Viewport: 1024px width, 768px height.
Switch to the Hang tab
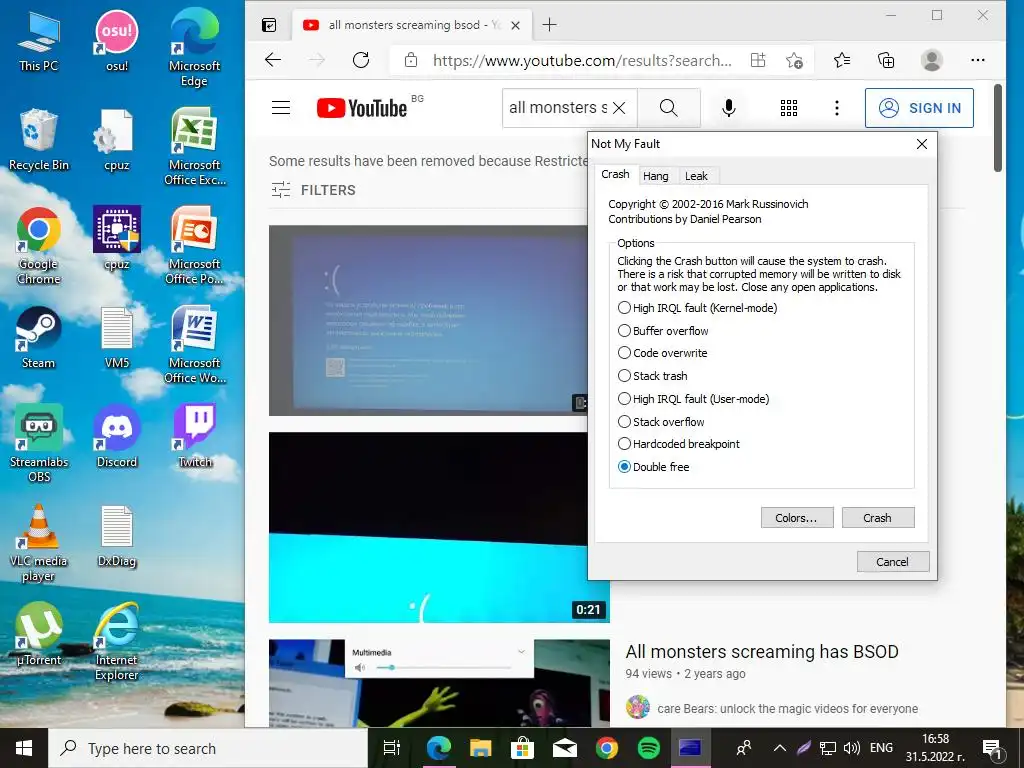pyautogui.click(x=655, y=176)
